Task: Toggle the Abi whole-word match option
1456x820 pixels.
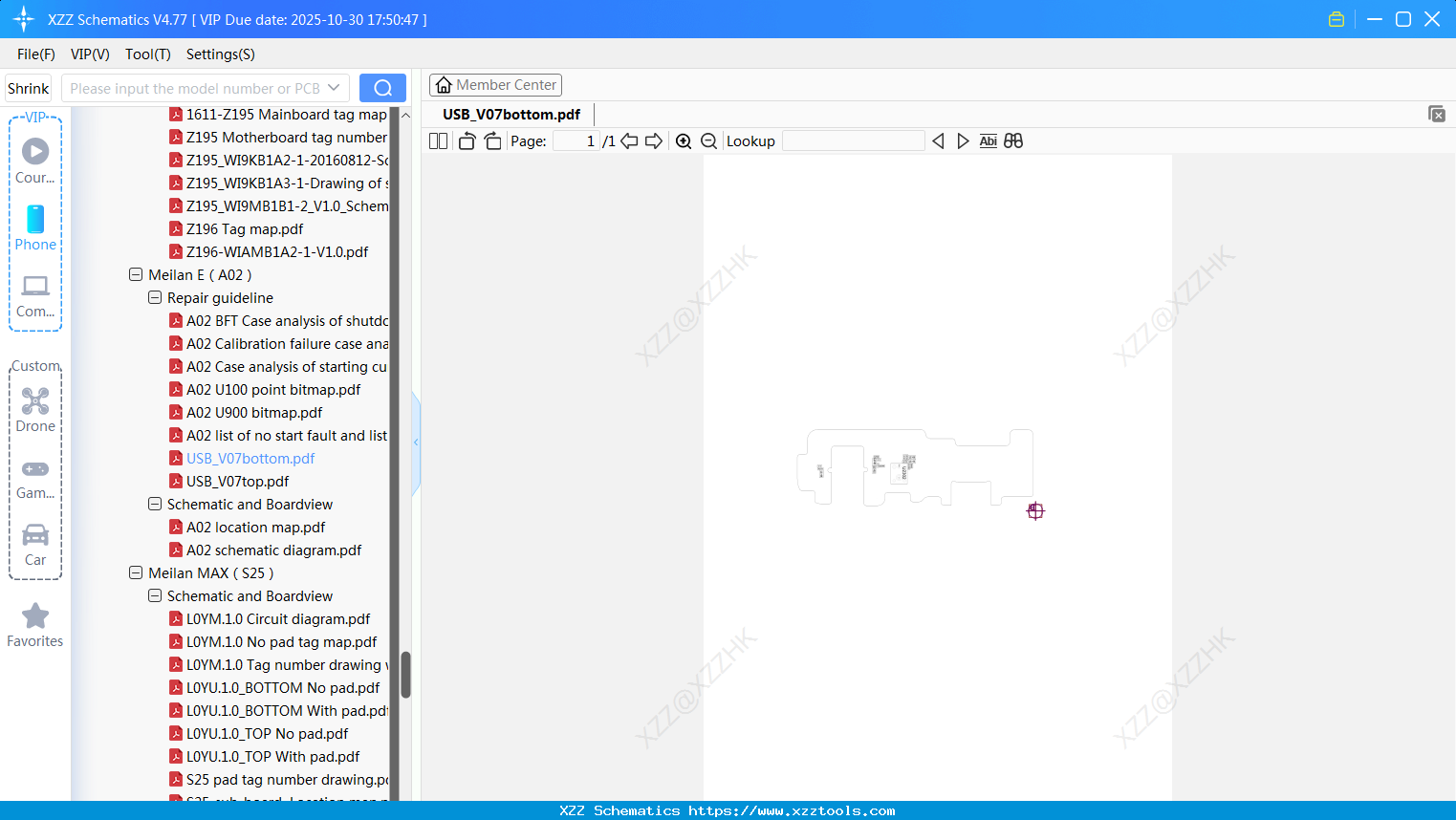Action: click(989, 141)
